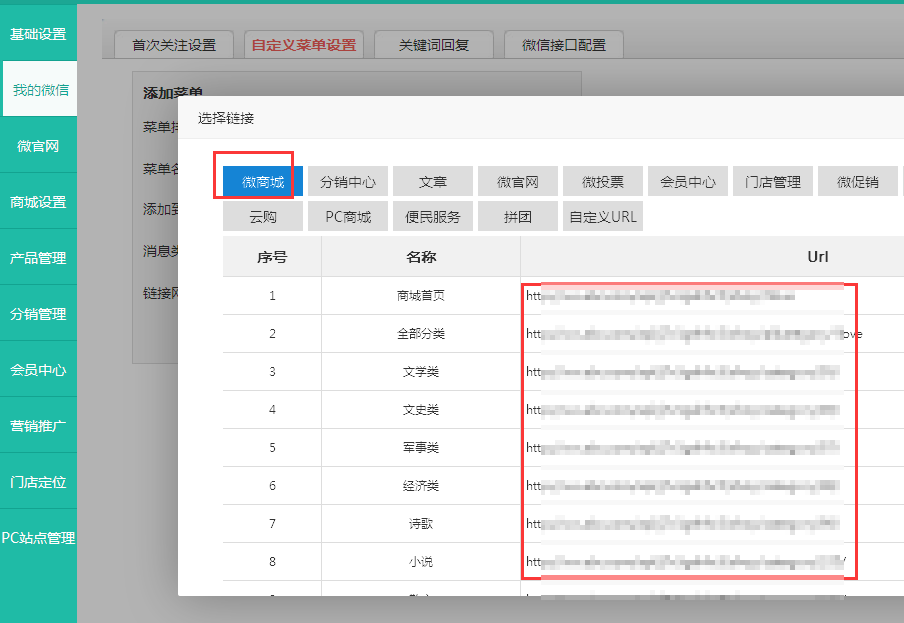The height and width of the screenshot is (623, 904).
Task: Select 门店管理 category in link picker
Action: pos(773,182)
